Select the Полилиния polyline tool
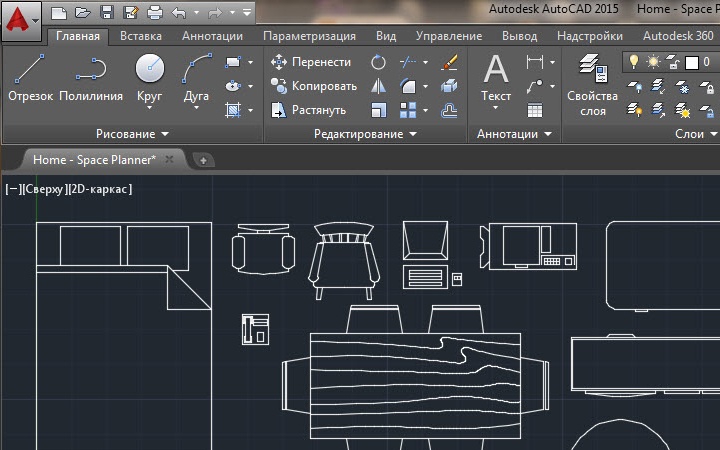 91,77
